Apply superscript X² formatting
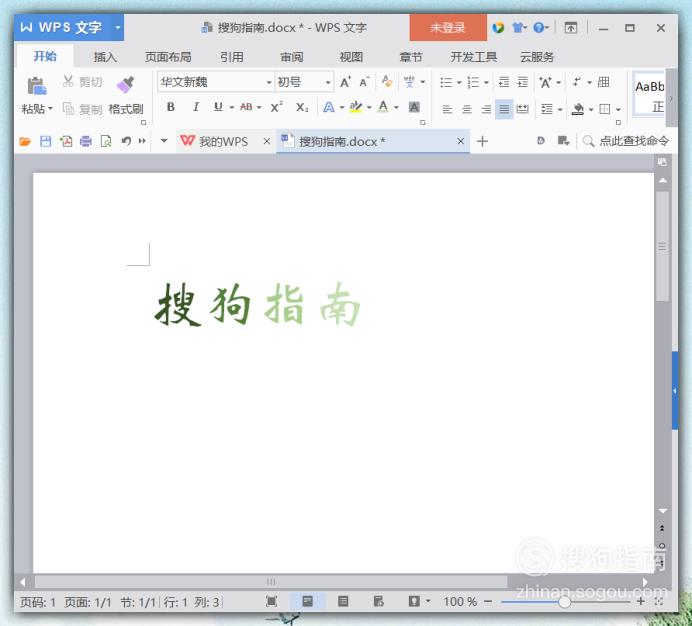The image size is (692, 626). pyautogui.click(x=276, y=107)
